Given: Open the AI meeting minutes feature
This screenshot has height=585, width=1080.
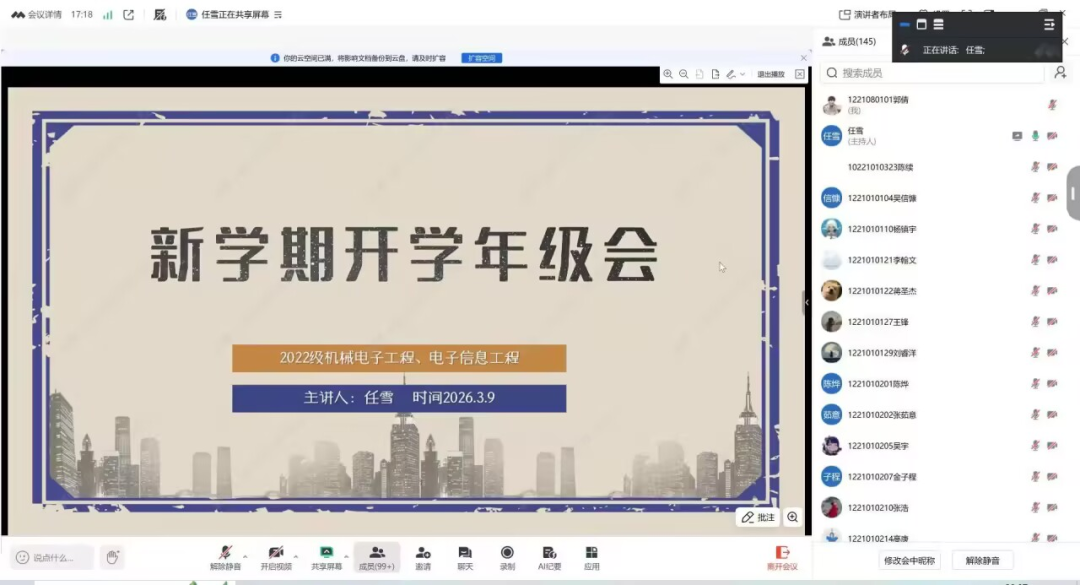Looking at the screenshot, I should (x=549, y=558).
